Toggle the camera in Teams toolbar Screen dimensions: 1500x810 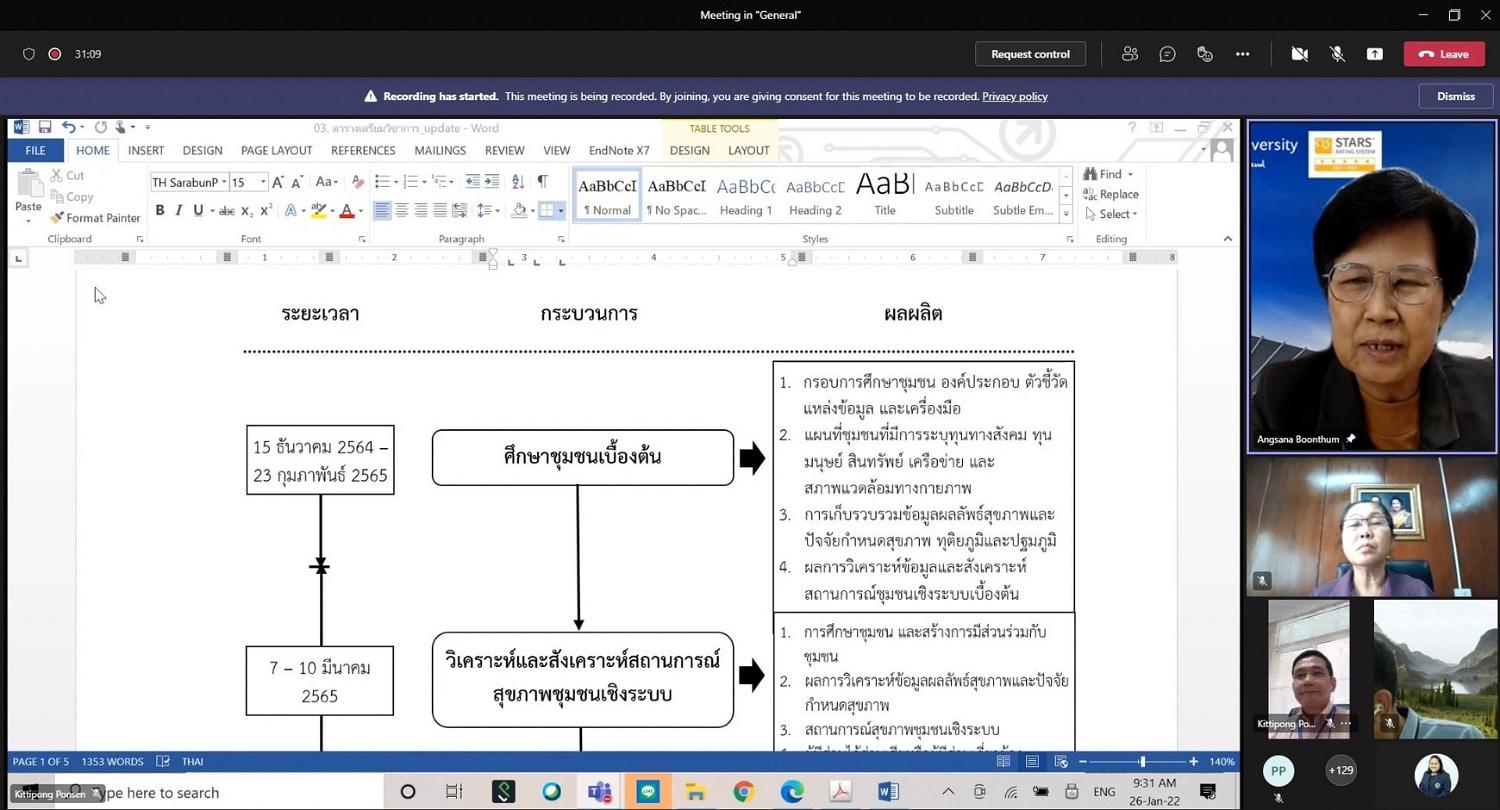click(1300, 54)
